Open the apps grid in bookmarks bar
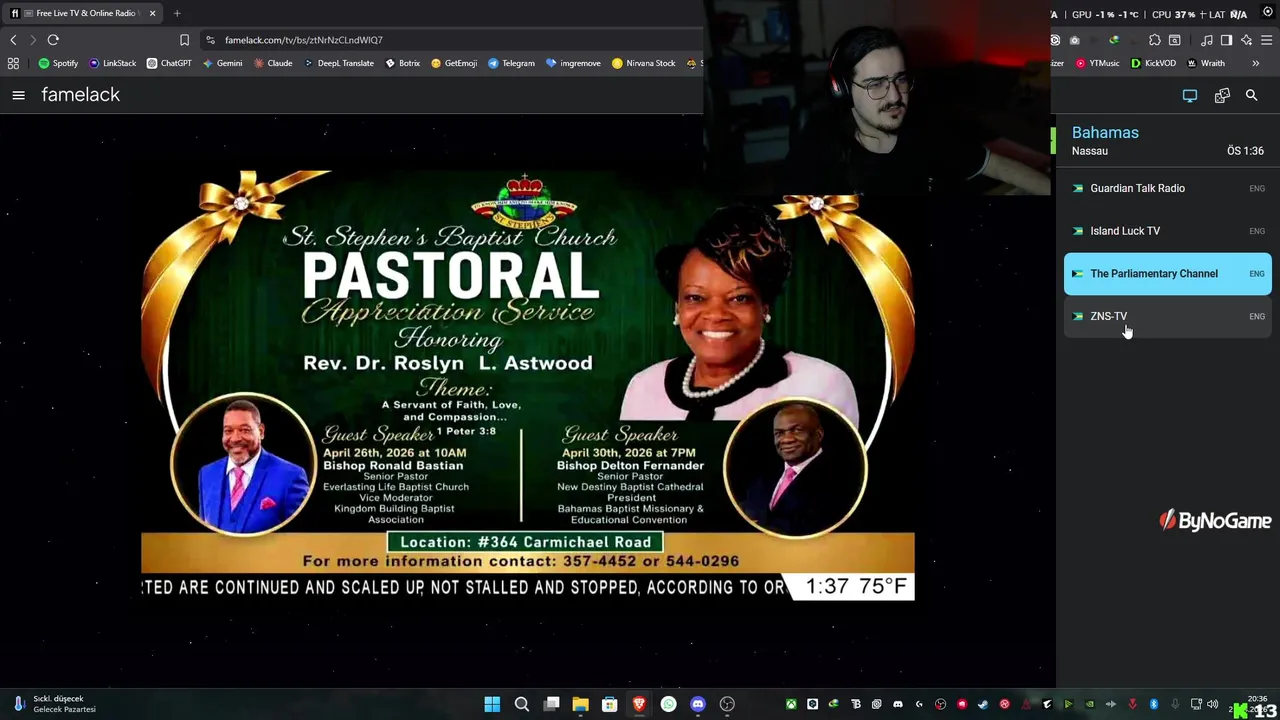This screenshot has width=1280, height=720. (x=13, y=63)
